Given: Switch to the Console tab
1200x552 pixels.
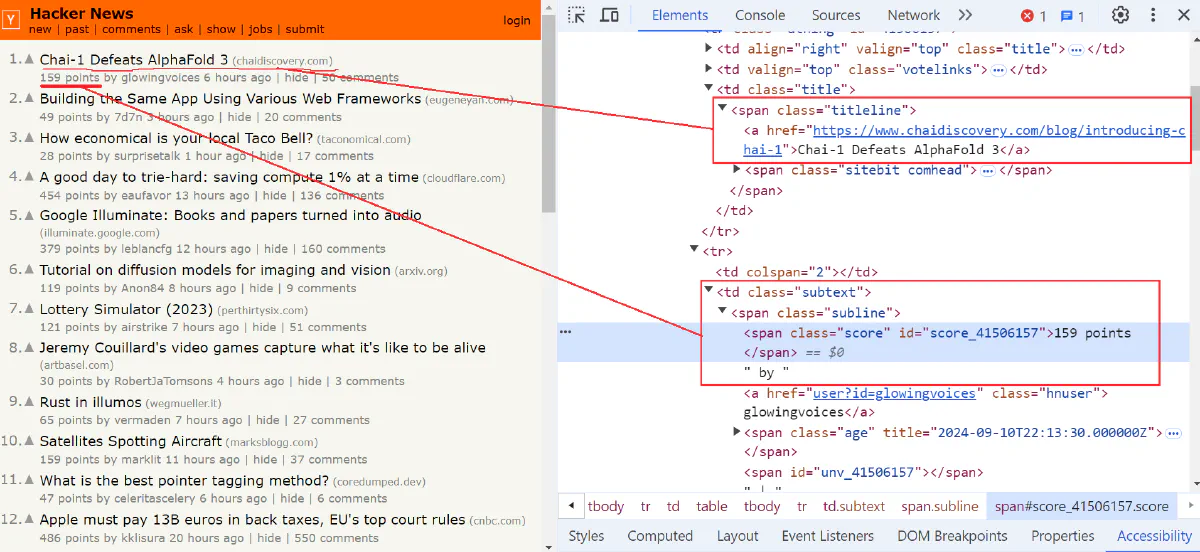Looking at the screenshot, I should pos(760,15).
